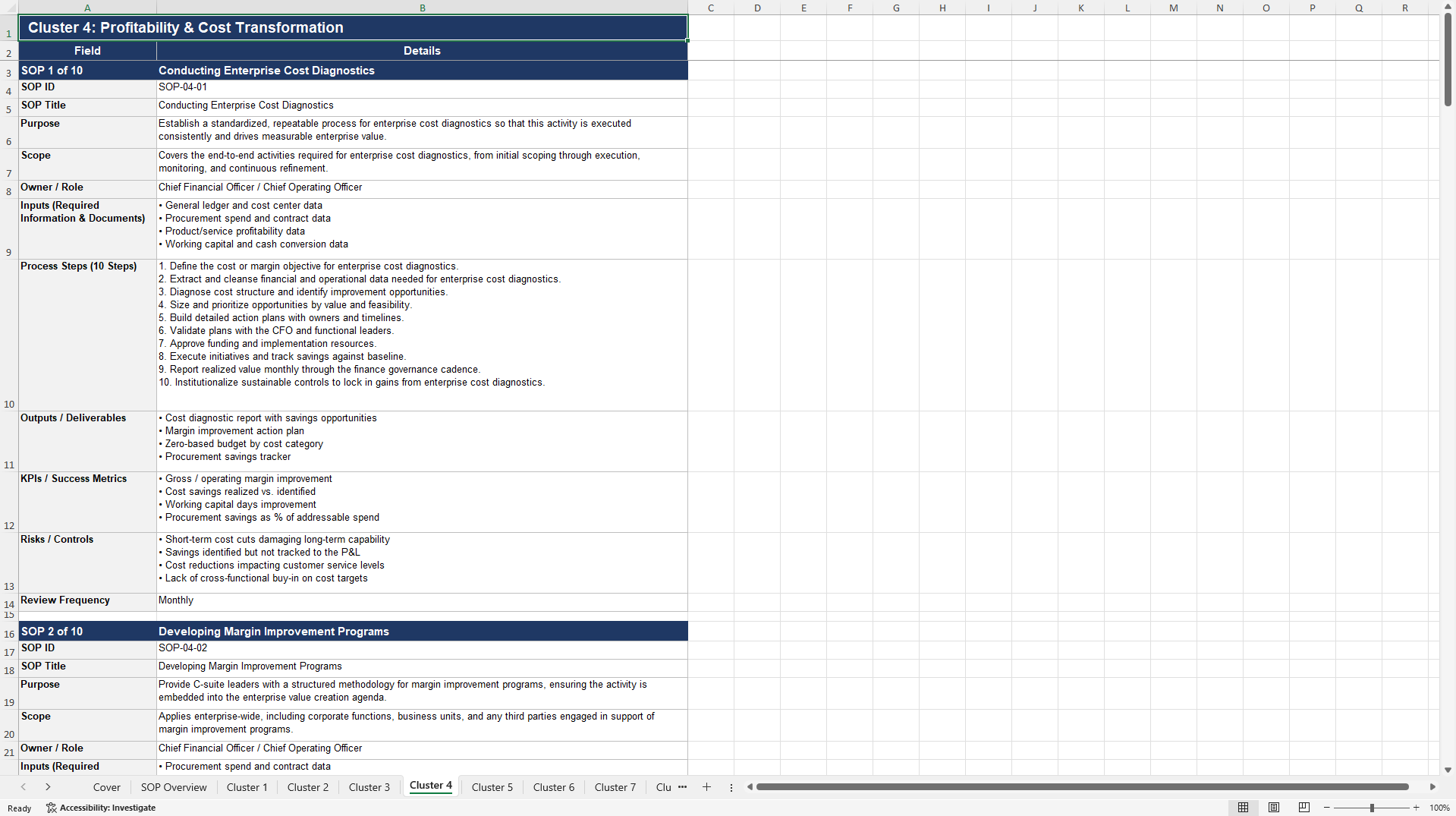This screenshot has height=816, width=1456.
Task: Show more hidden sheet tabs ellipsis
Action: pos(682,787)
